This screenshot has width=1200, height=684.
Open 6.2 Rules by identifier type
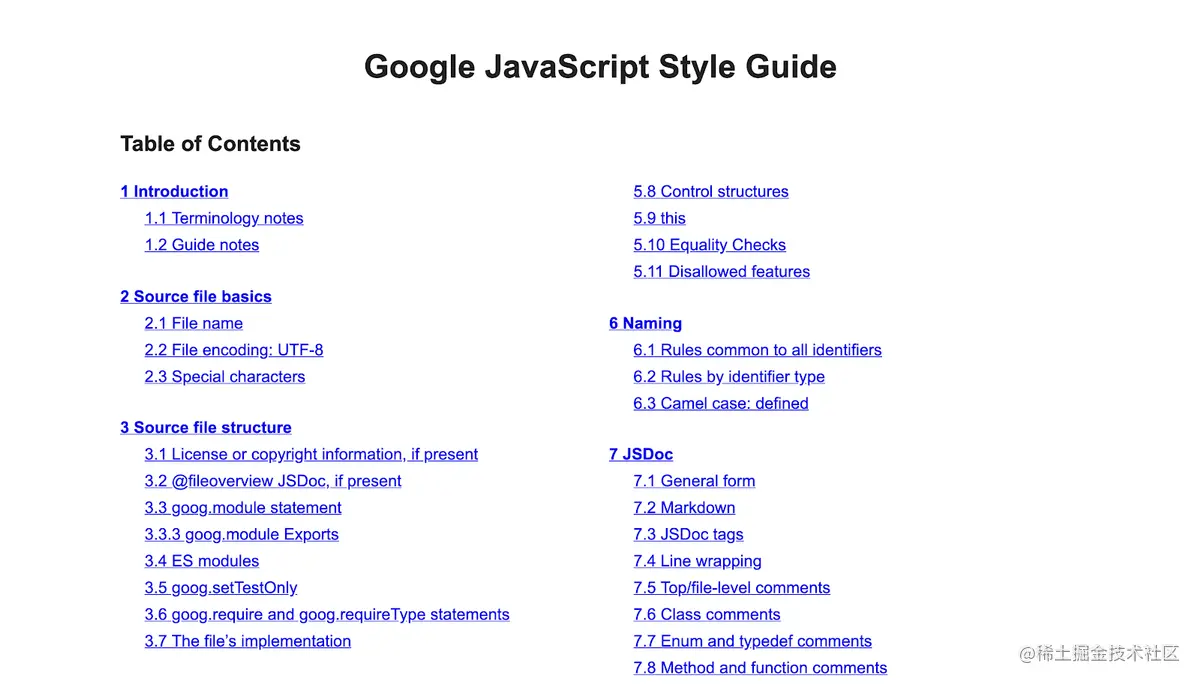pos(729,377)
